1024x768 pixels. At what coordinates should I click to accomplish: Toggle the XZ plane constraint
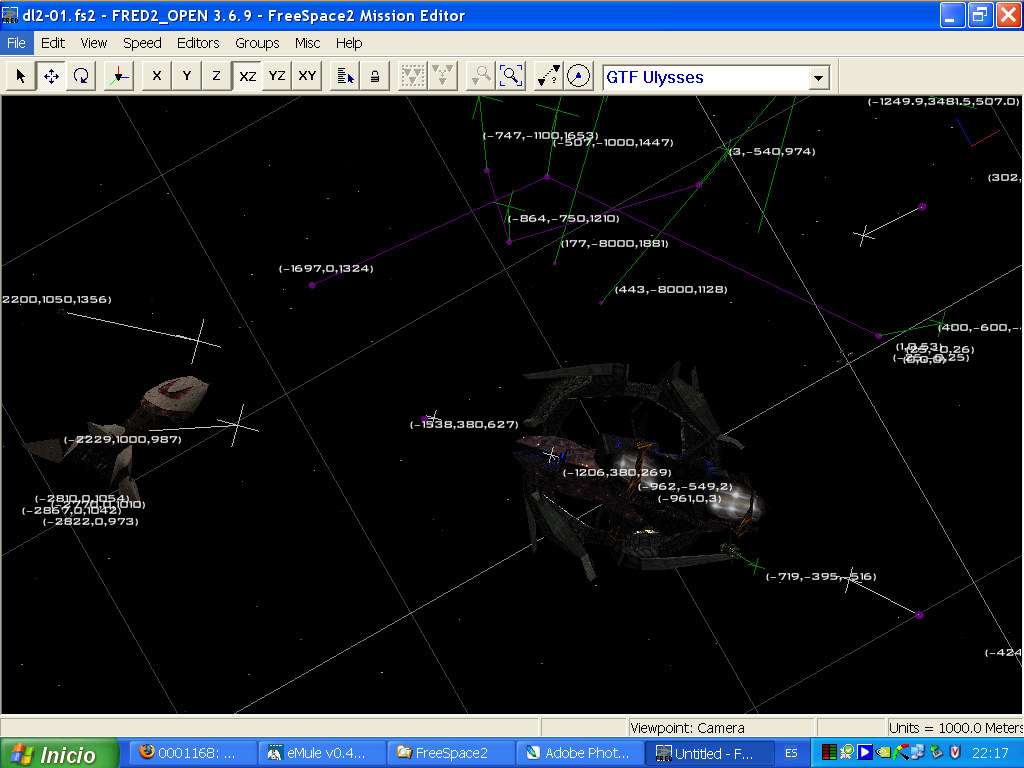click(x=247, y=77)
